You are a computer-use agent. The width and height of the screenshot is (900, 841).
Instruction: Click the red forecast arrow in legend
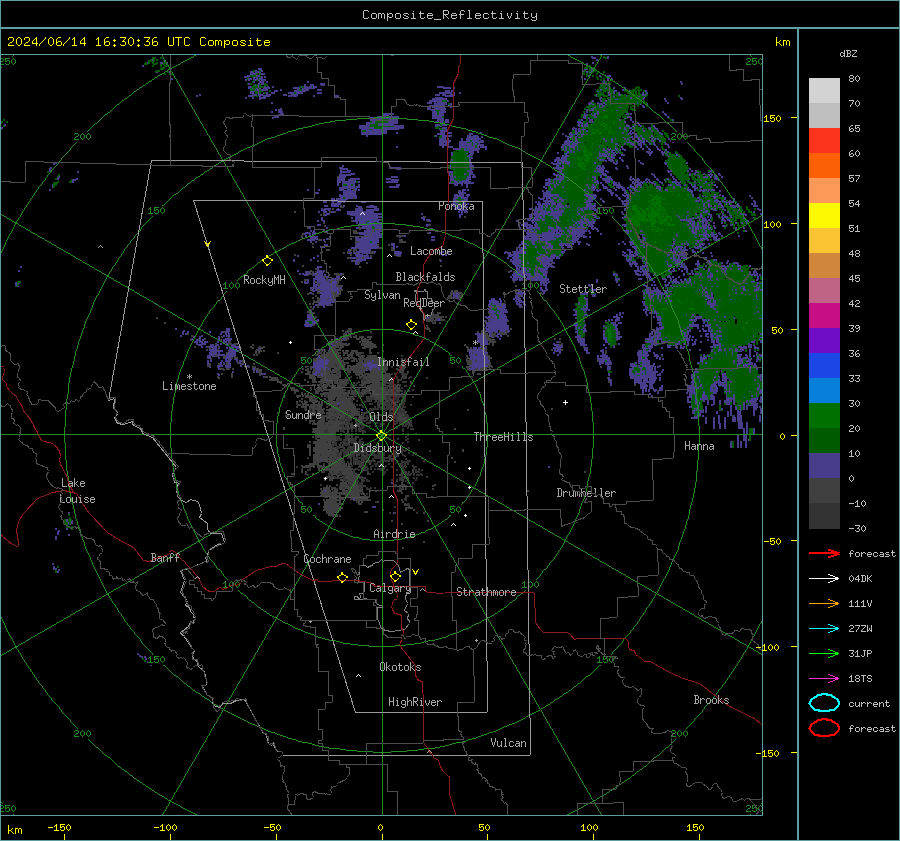pos(824,553)
